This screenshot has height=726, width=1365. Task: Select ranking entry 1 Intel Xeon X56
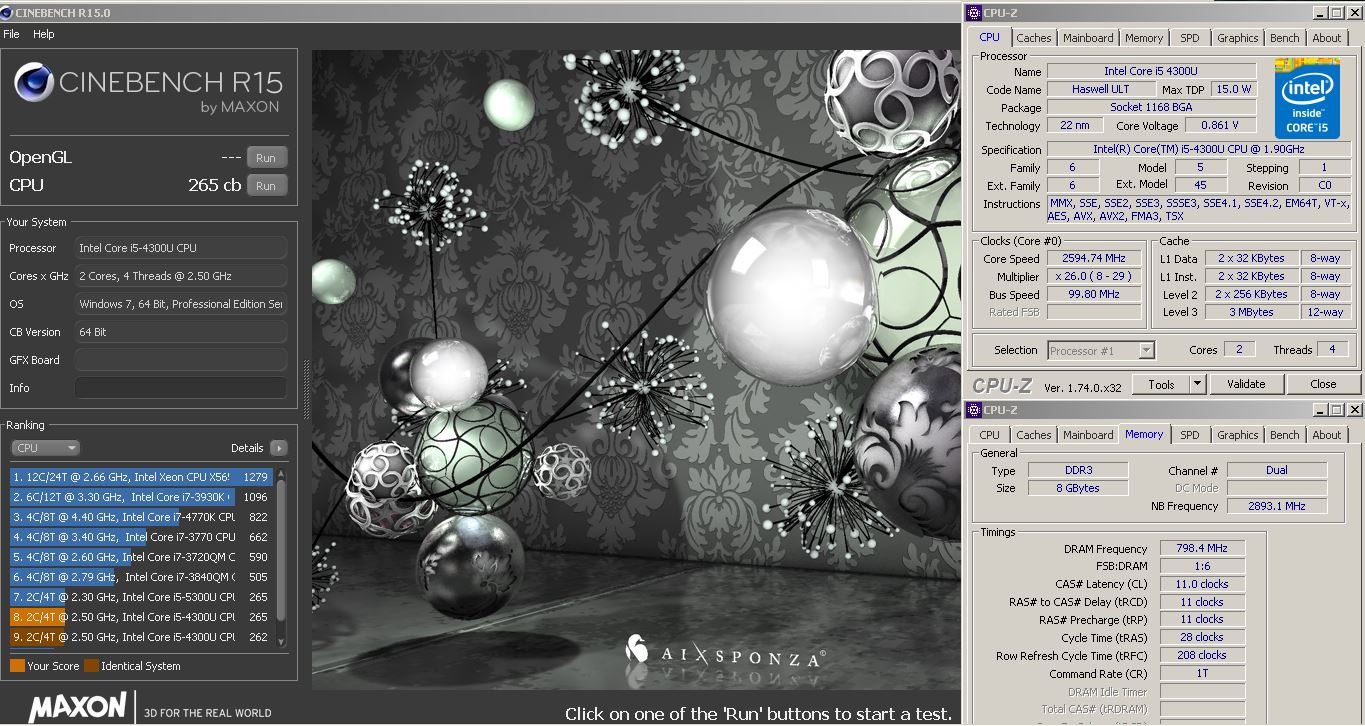141,478
